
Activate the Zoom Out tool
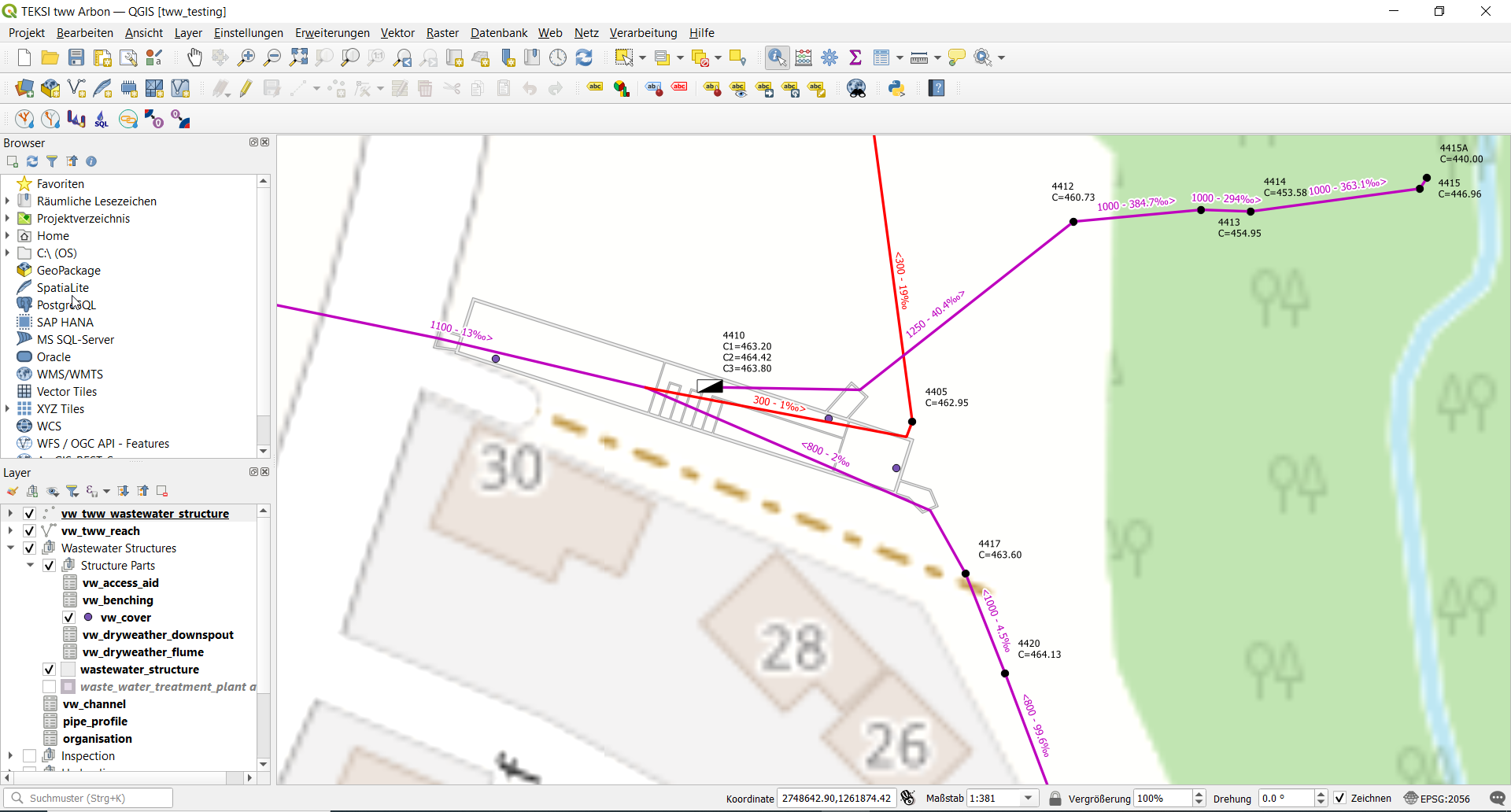point(272,57)
